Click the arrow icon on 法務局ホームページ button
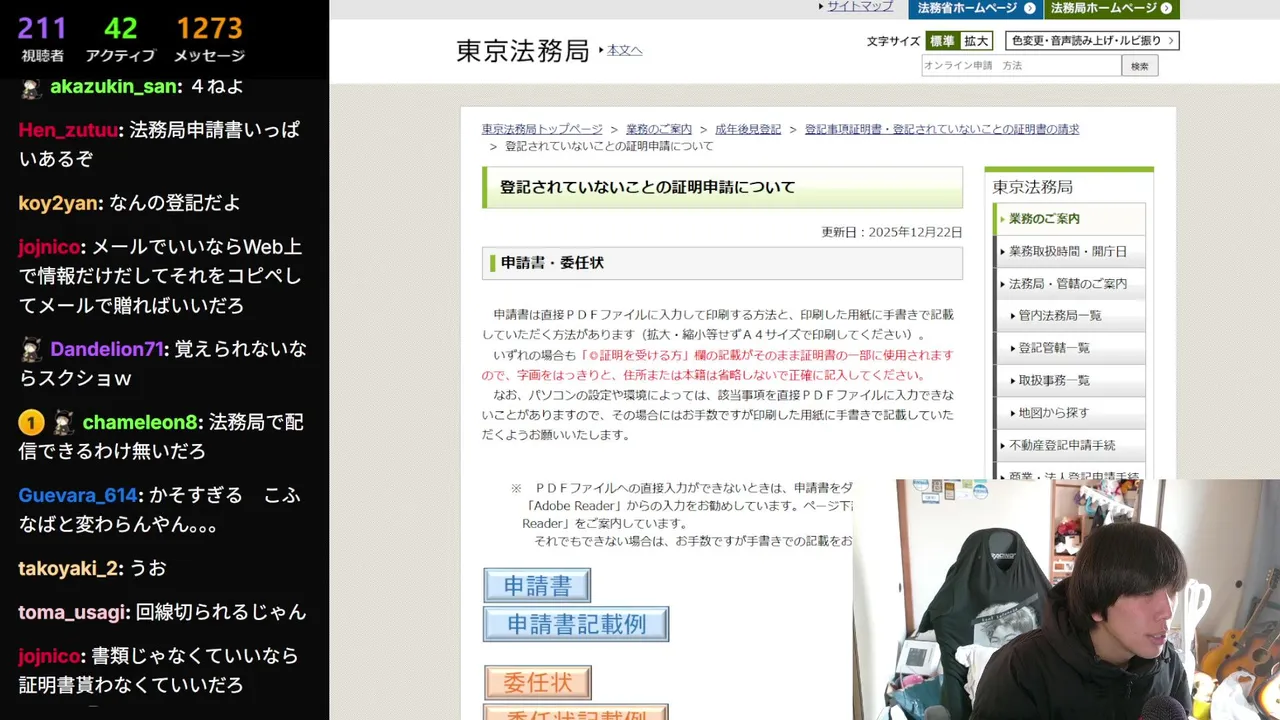The height and width of the screenshot is (720, 1280). [x=1166, y=8]
